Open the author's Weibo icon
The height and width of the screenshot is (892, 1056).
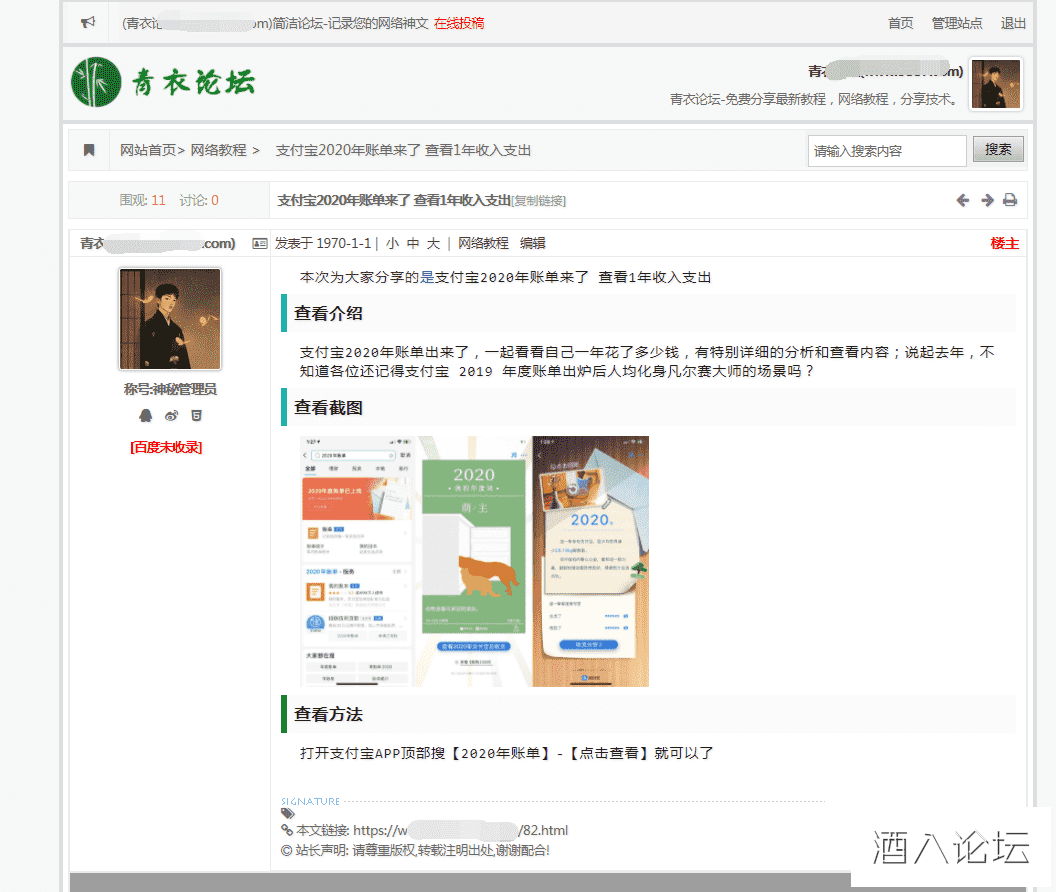click(x=172, y=416)
